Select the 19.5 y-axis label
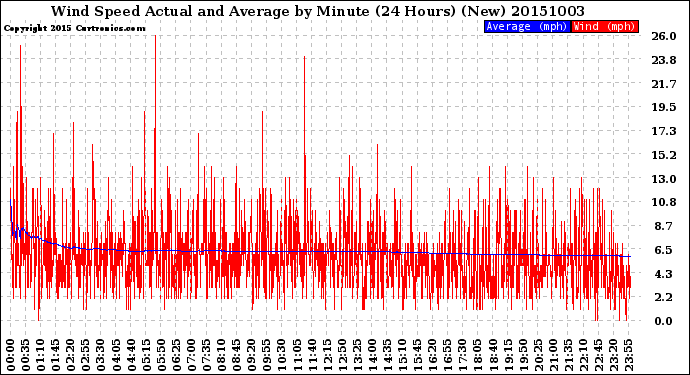Viewport: 690px width, 375px height. [x=664, y=107]
